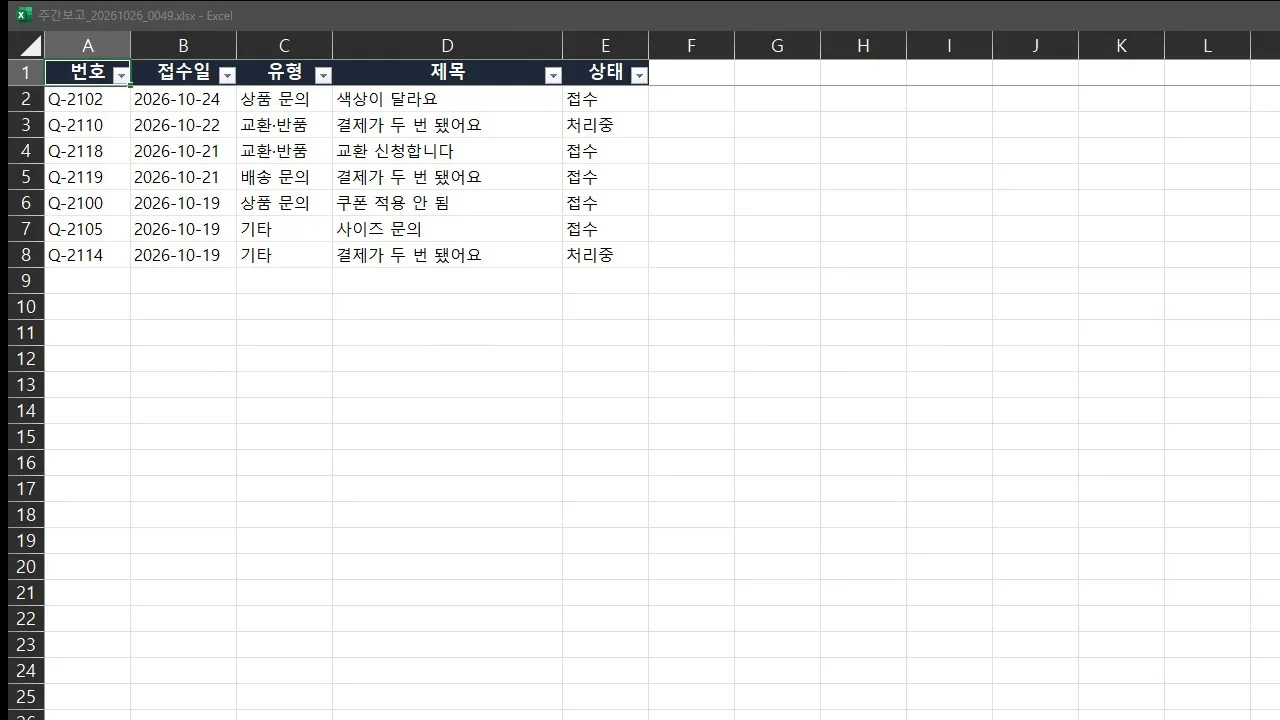Select column I header
Screen dimensions: 1280x720
pos(949,45)
